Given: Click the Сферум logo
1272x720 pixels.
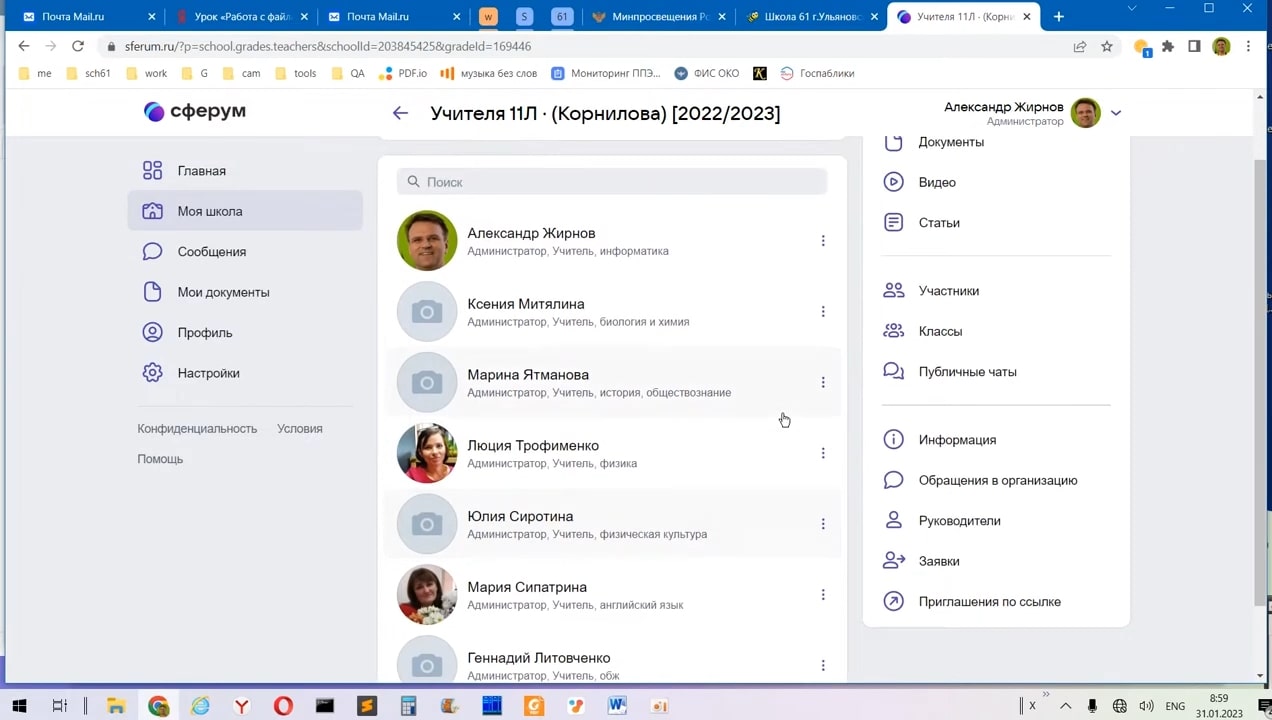Looking at the screenshot, I should click(195, 111).
